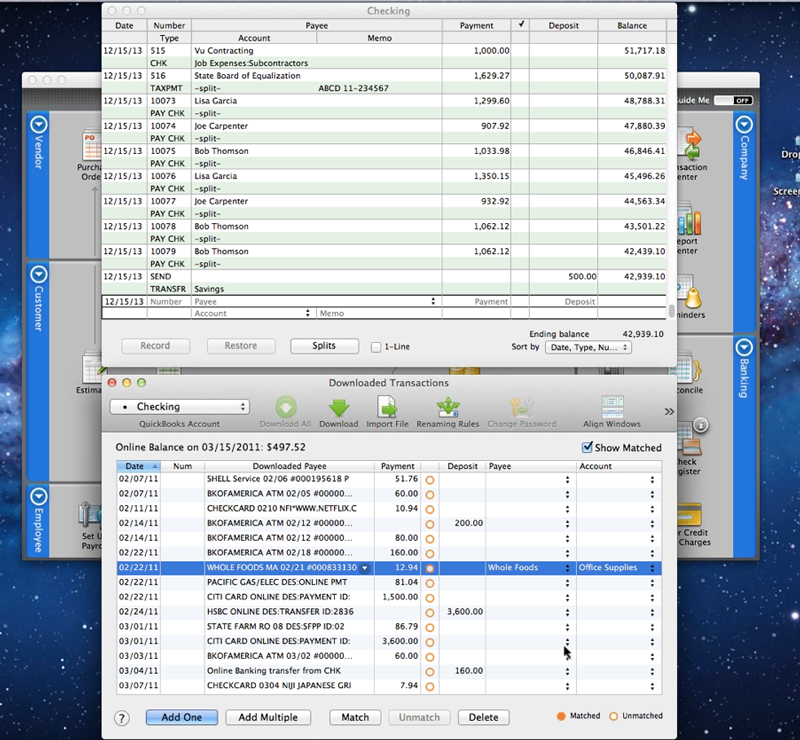This screenshot has width=800, height=740.
Task: Click the Unmatch button
Action: tap(419, 717)
